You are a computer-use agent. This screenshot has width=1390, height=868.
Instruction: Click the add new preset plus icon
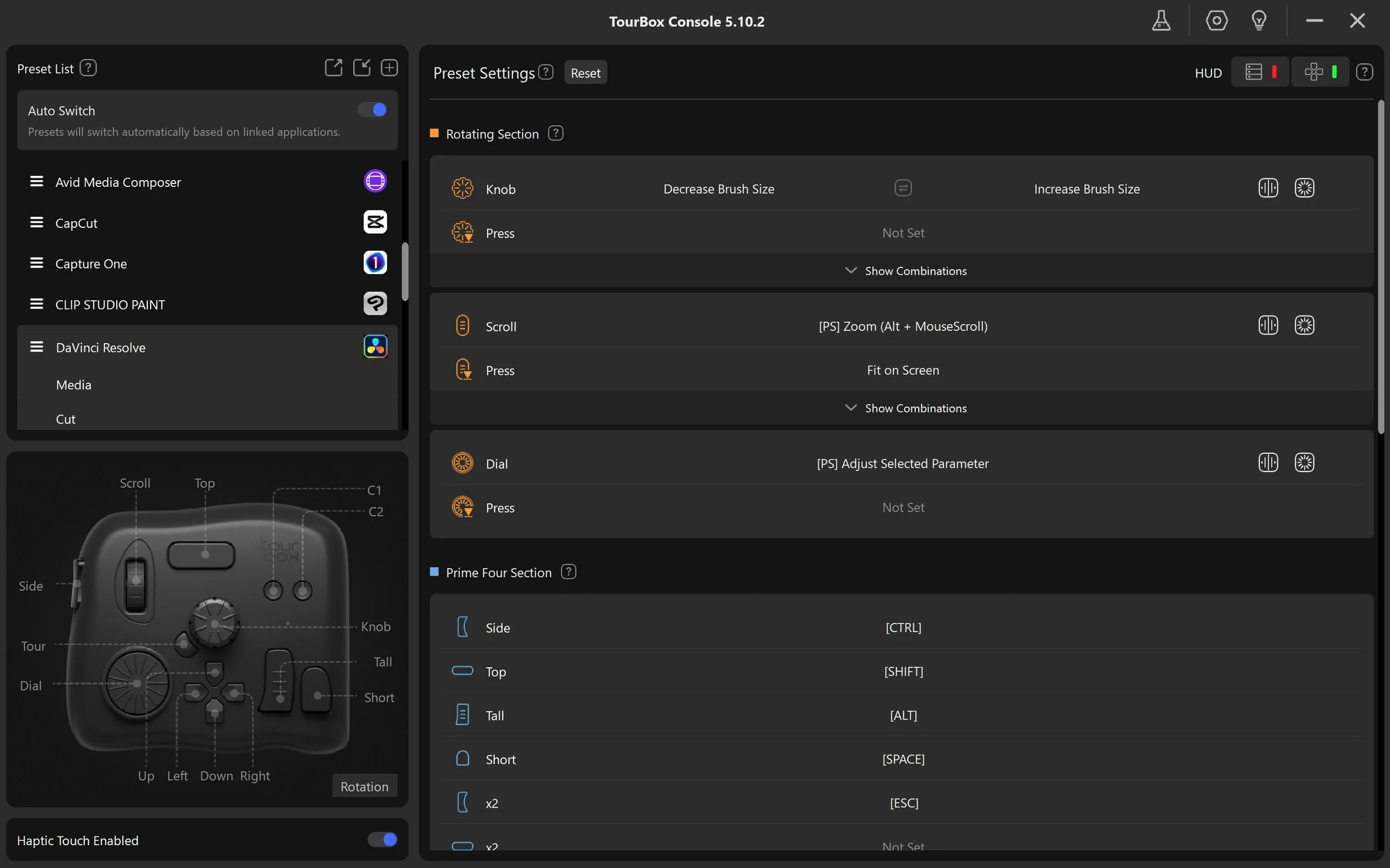tap(389, 68)
